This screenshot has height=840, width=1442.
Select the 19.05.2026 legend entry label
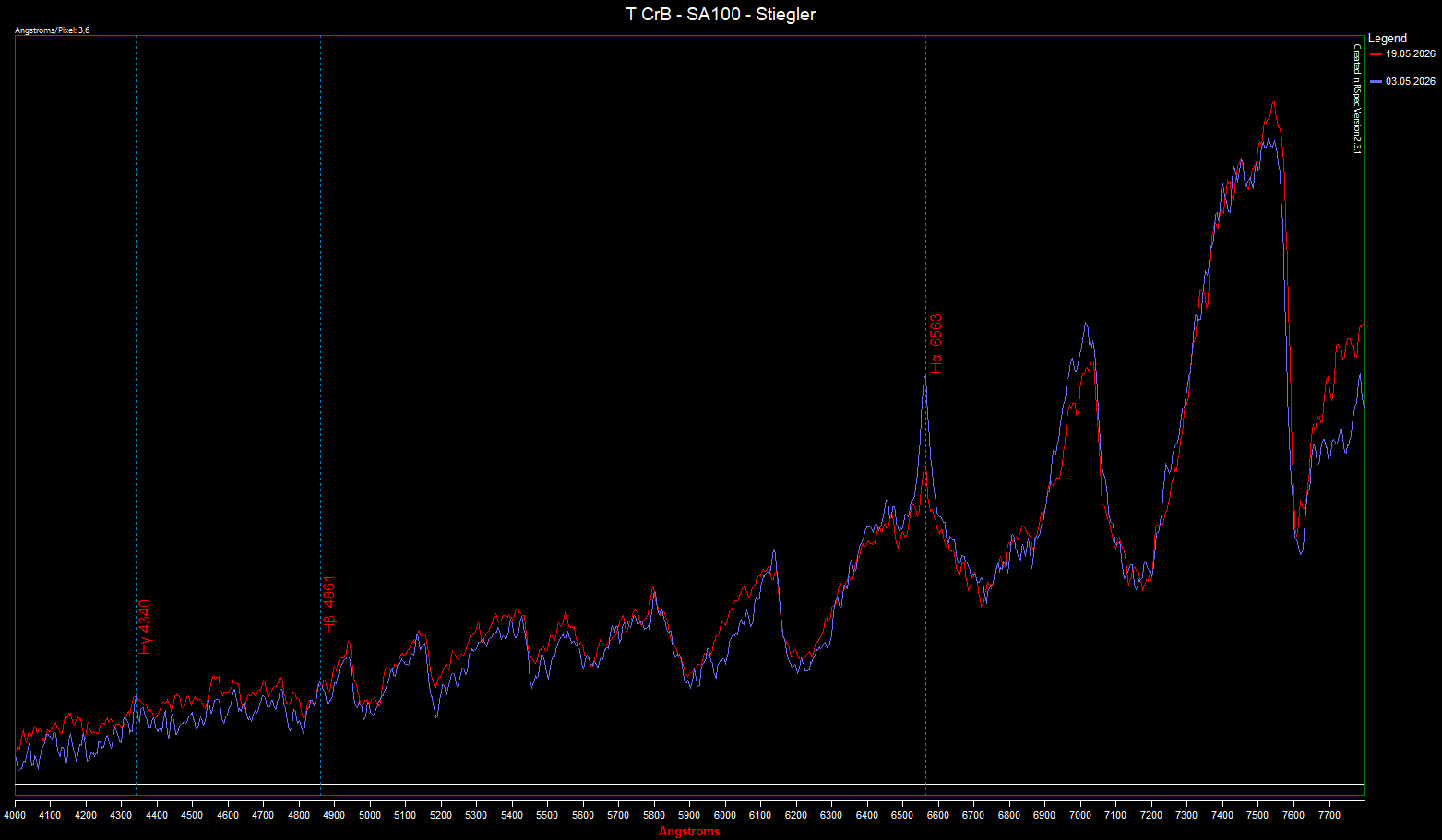tap(1411, 54)
